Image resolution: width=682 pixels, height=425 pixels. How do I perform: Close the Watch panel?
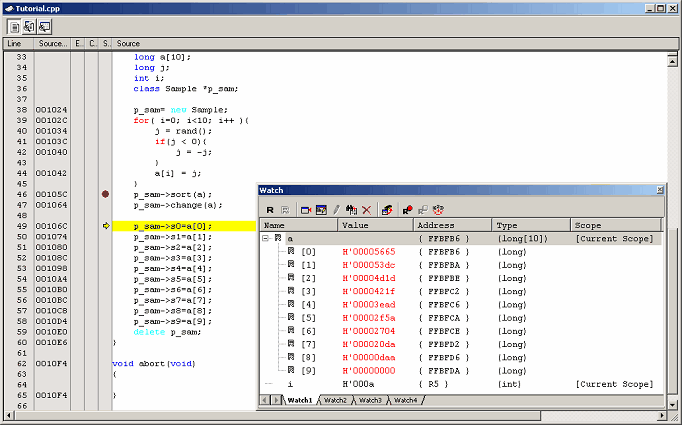[659, 190]
